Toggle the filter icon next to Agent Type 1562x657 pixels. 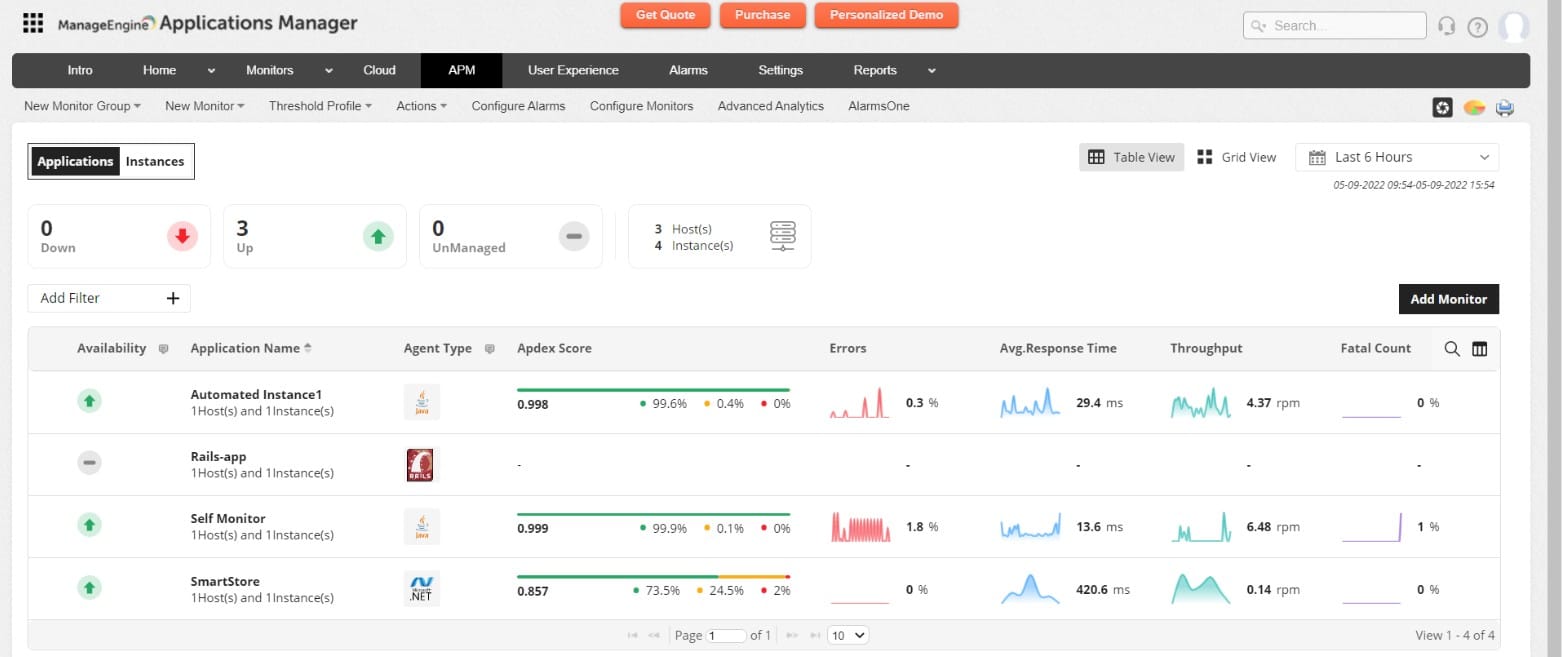pyautogui.click(x=489, y=348)
